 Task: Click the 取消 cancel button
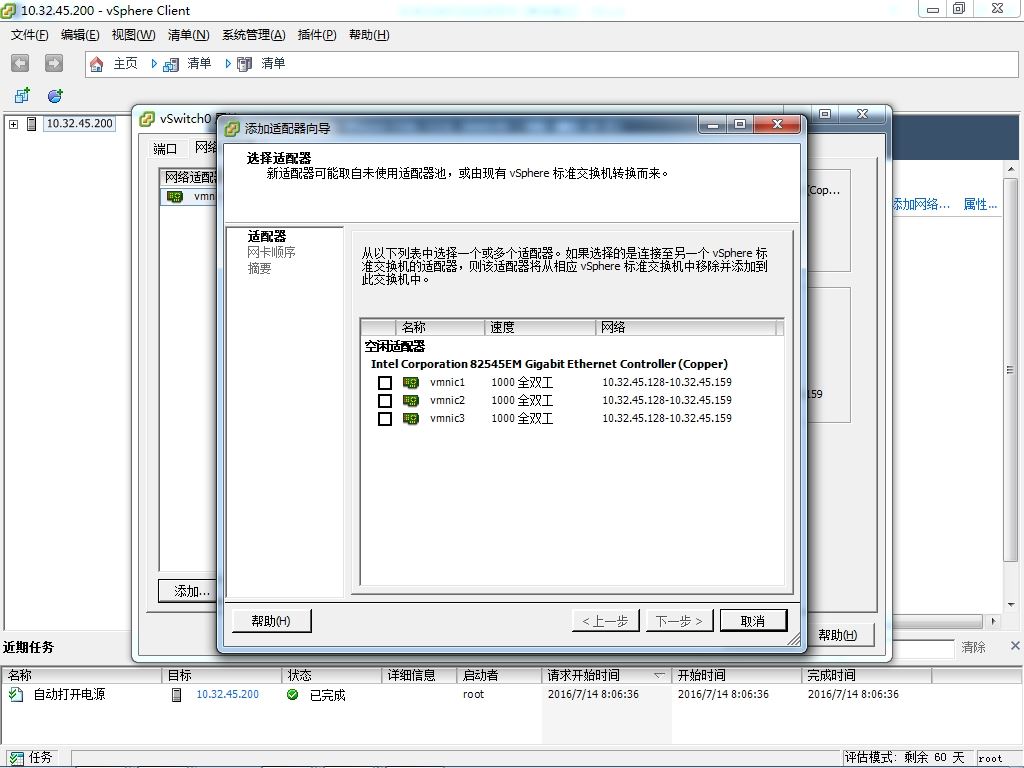coord(753,621)
